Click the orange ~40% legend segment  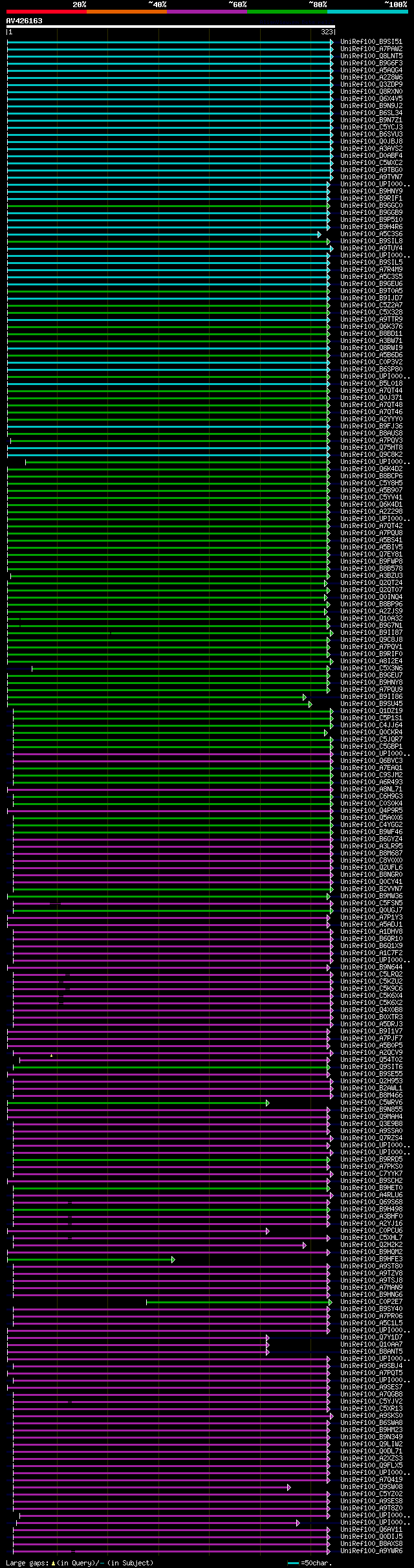tap(126, 12)
